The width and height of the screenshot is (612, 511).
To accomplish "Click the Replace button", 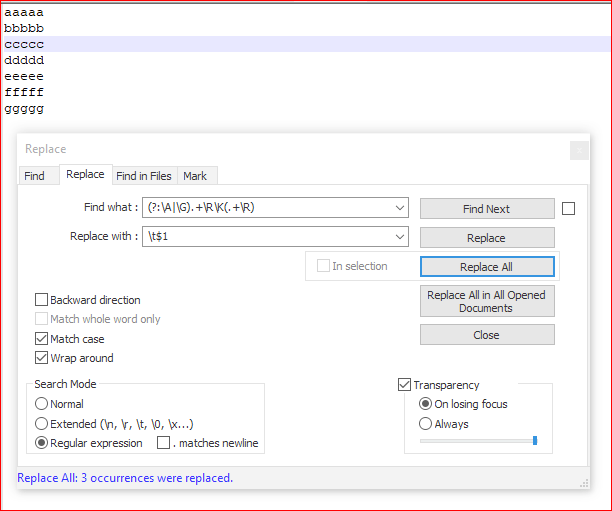I will (487, 238).
